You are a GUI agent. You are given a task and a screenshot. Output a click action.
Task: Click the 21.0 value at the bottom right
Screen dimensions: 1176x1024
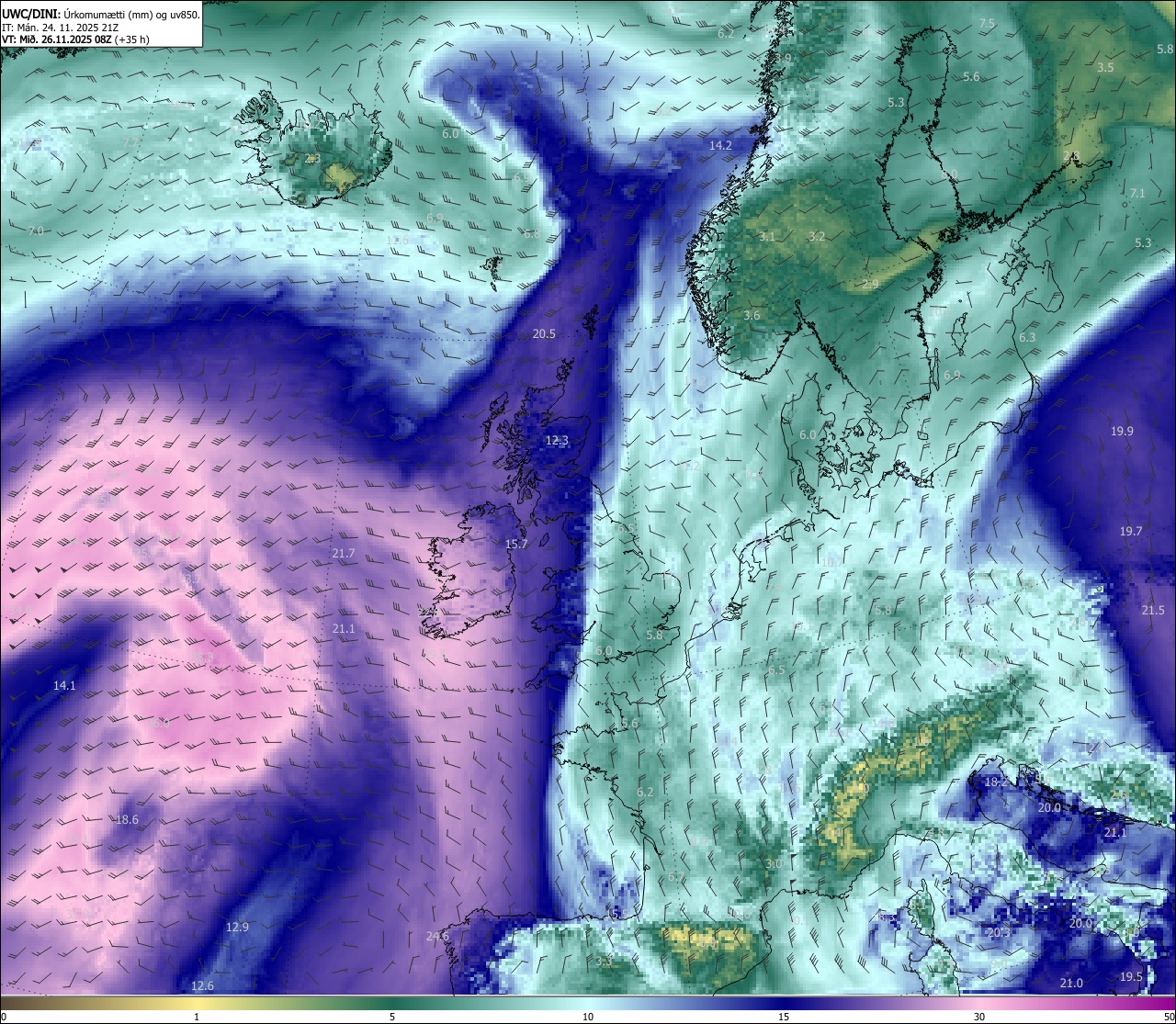1071,983
